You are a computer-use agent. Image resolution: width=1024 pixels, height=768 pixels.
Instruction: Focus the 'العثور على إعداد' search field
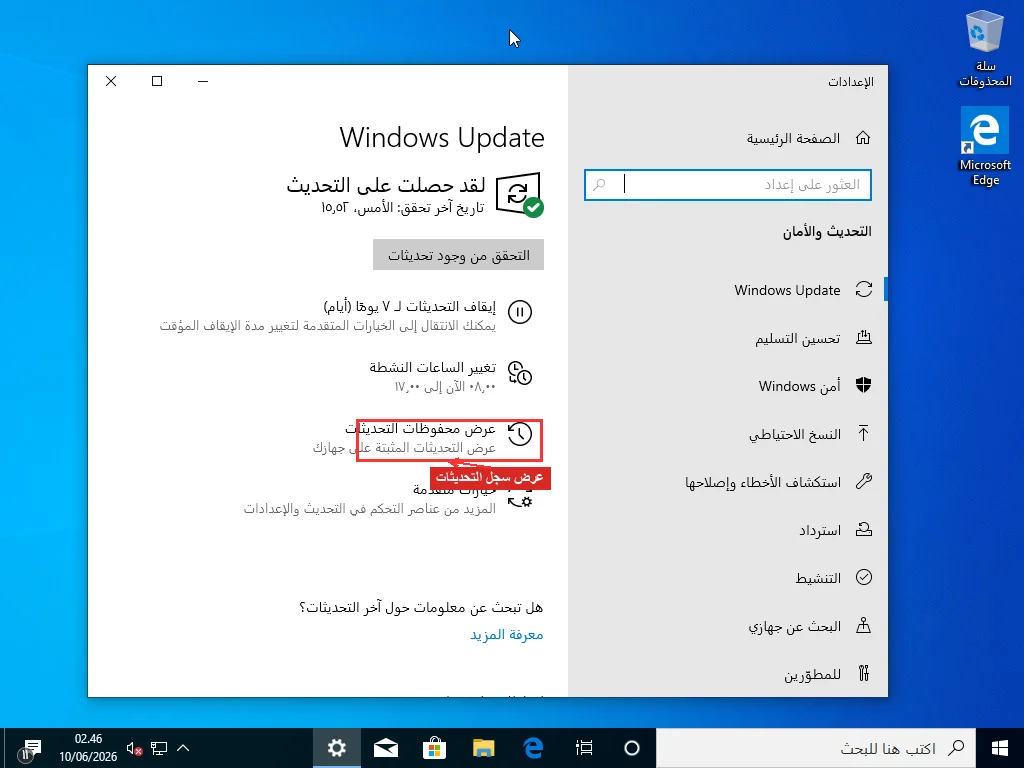coord(728,185)
